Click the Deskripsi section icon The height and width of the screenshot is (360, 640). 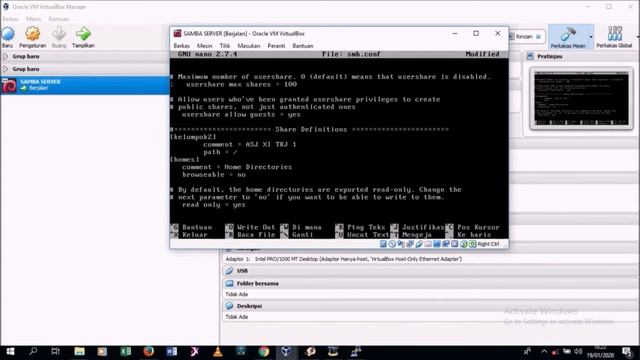point(229,306)
